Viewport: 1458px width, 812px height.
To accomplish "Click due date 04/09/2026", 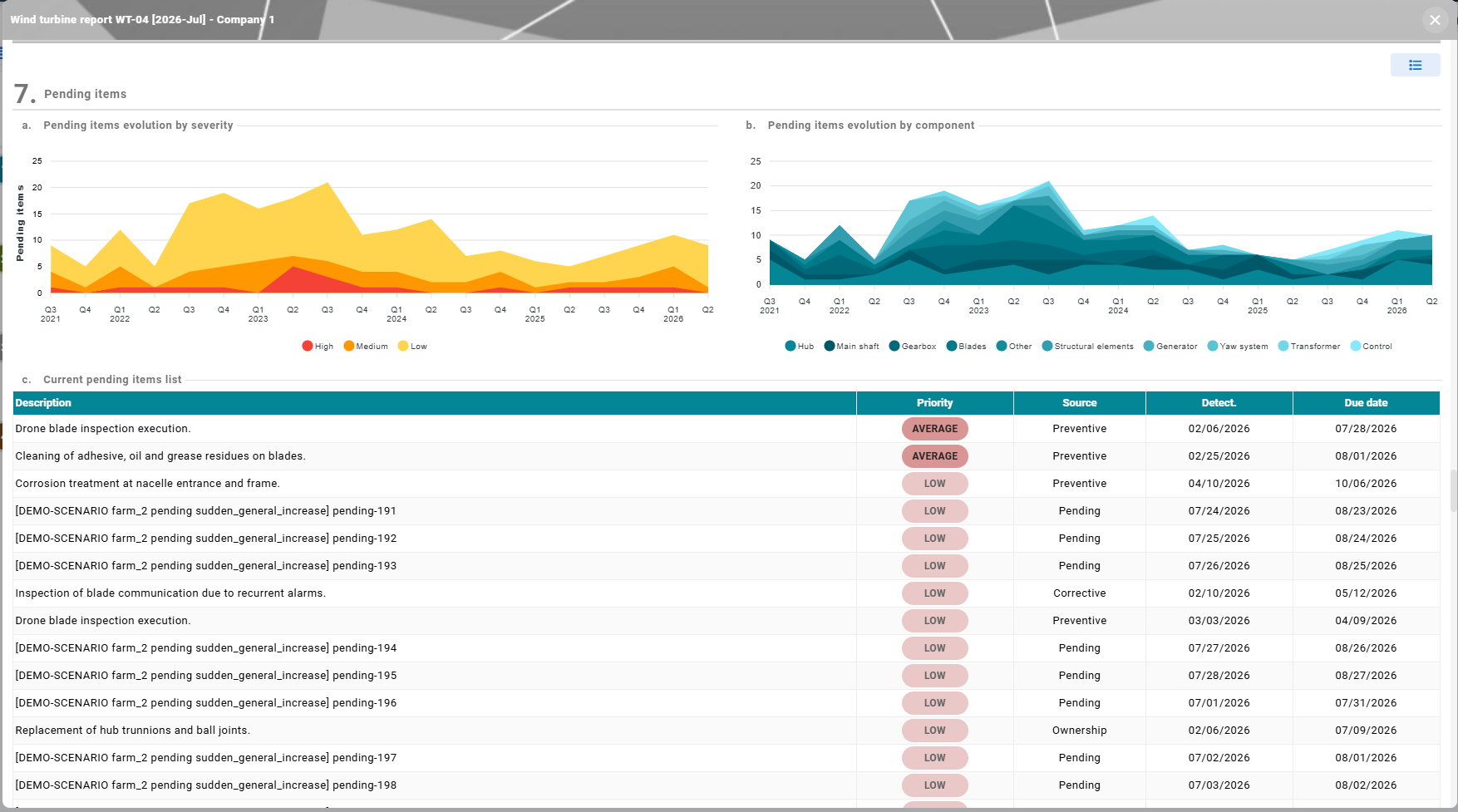I will [x=1367, y=621].
